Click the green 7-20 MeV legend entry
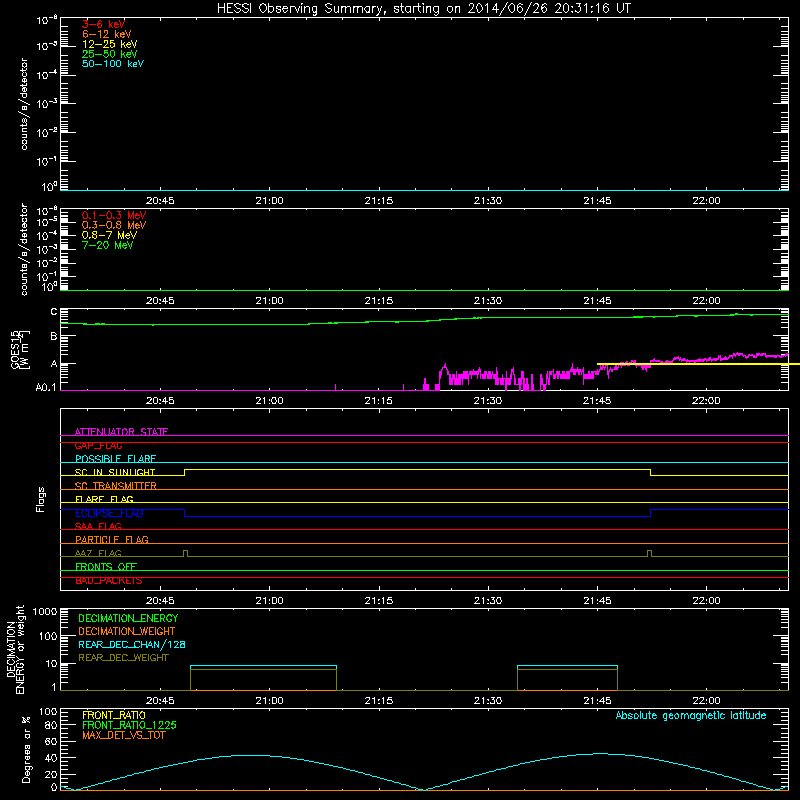Image resolution: width=800 pixels, height=800 pixels. coord(107,245)
